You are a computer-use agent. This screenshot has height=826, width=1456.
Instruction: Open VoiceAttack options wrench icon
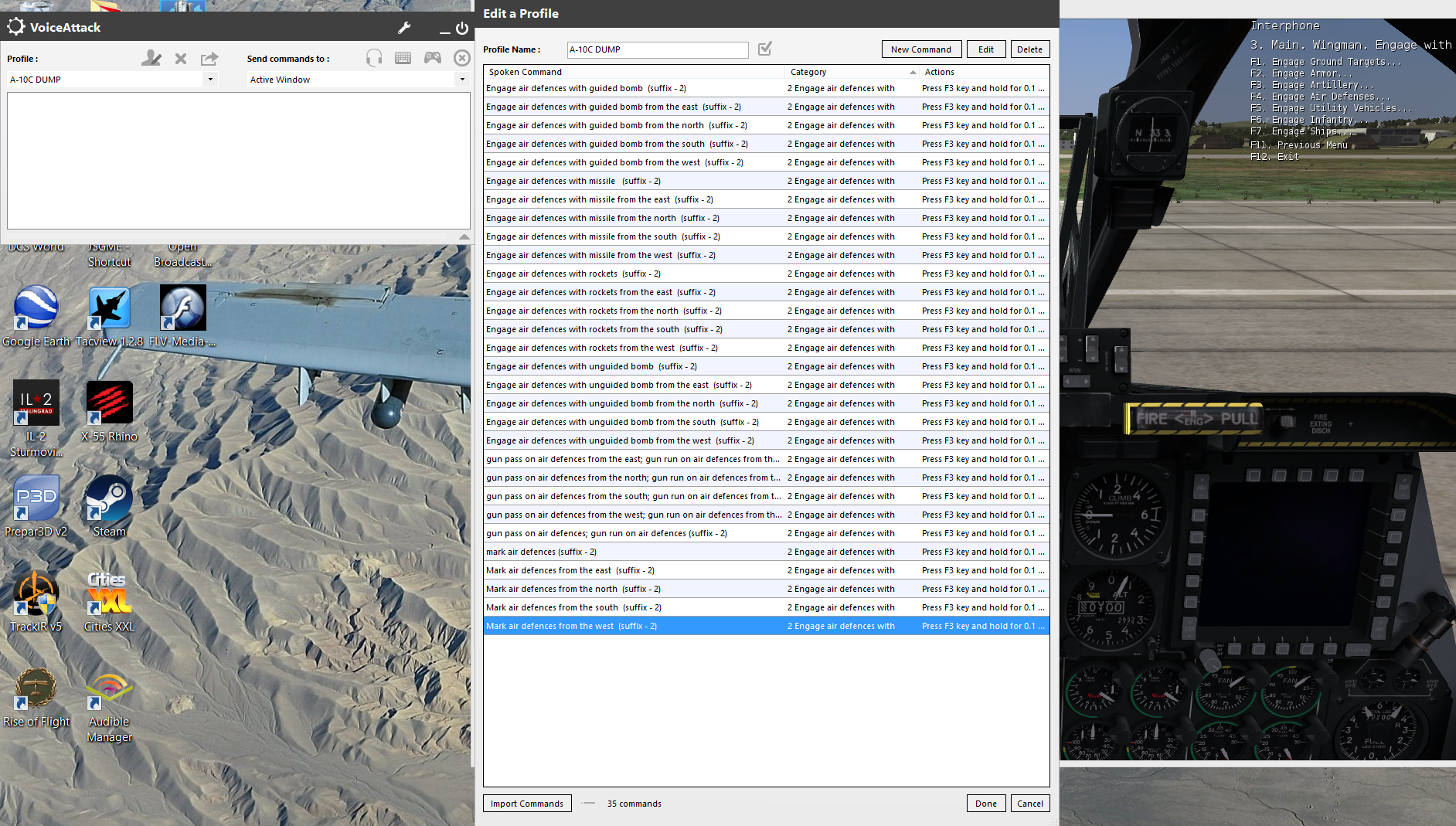[404, 28]
